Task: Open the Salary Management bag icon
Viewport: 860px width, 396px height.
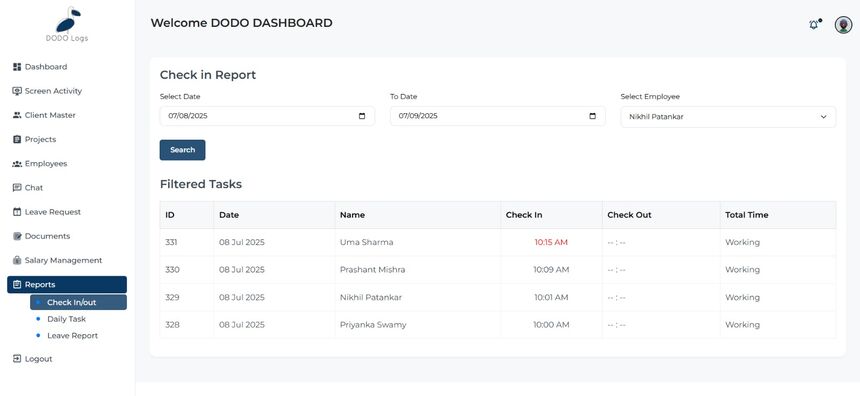Action: click(16, 261)
